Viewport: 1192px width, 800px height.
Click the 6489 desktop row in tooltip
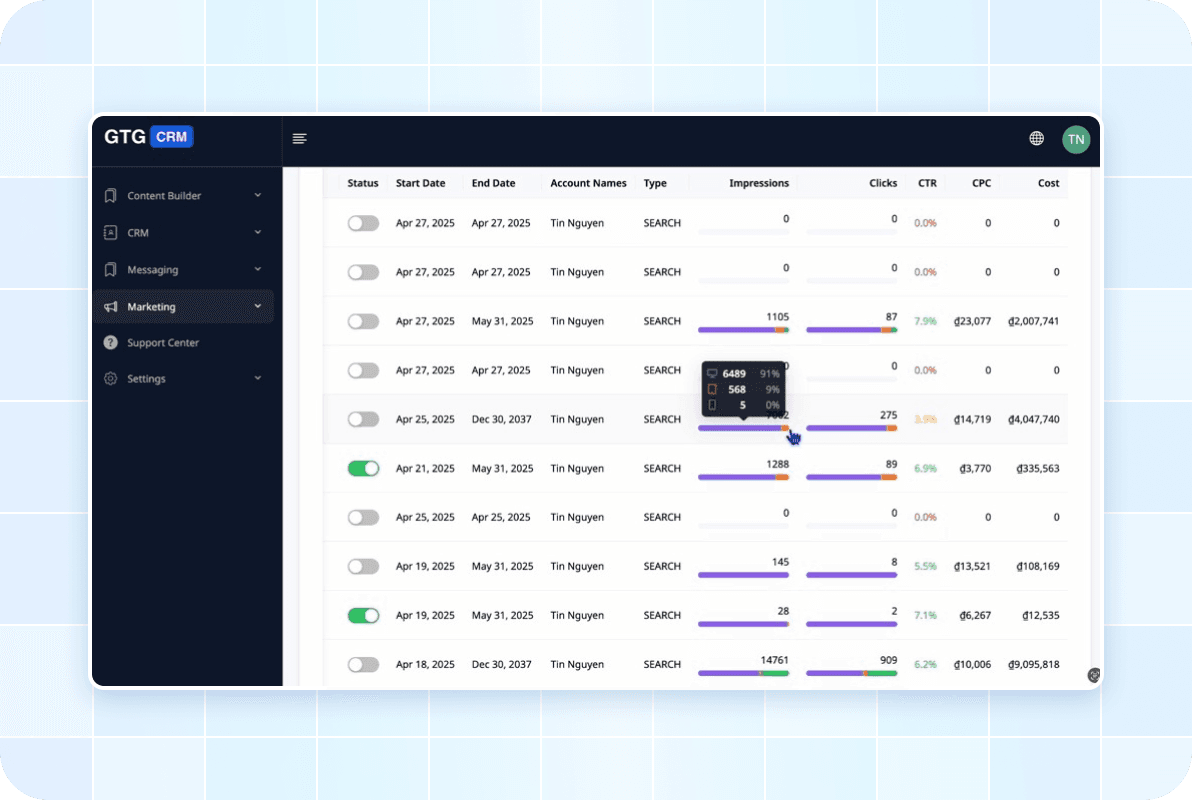tap(743, 373)
